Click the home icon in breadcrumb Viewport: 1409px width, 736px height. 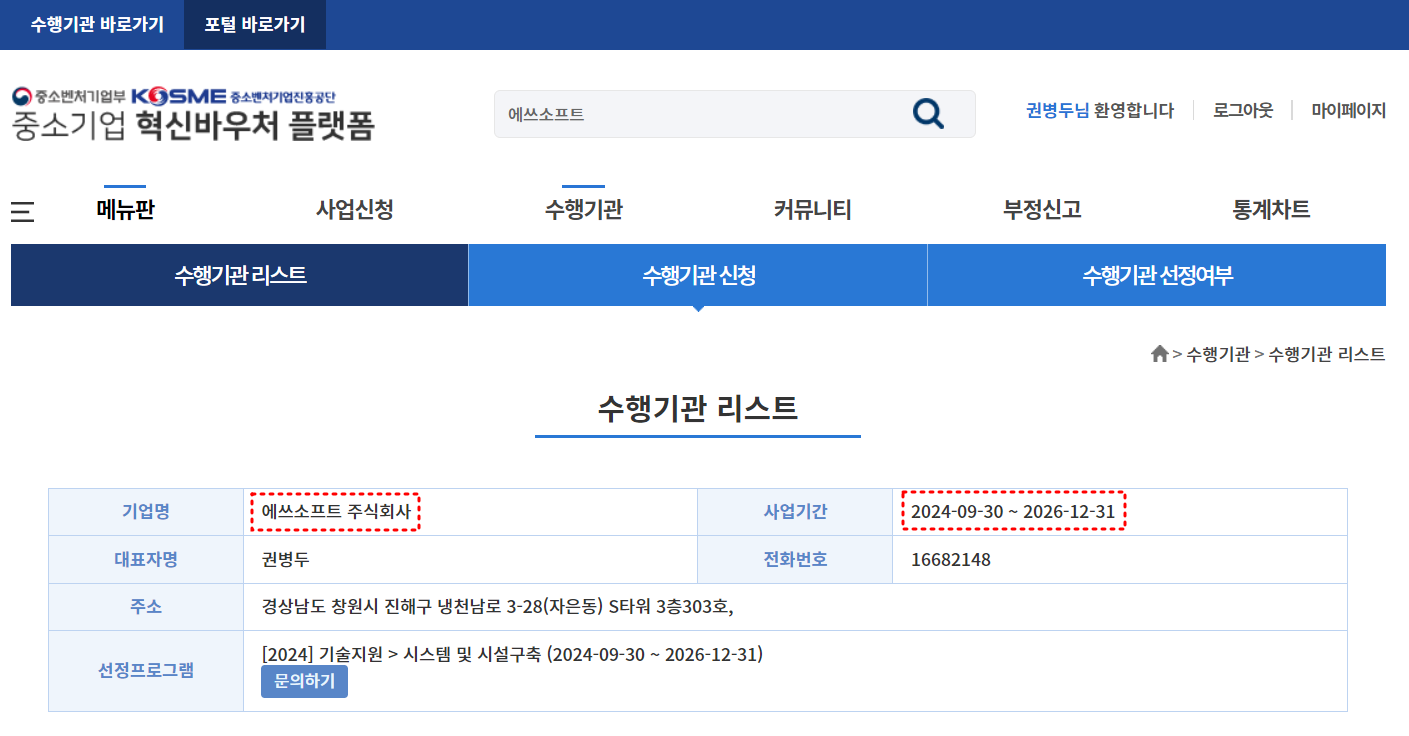(x=1160, y=354)
